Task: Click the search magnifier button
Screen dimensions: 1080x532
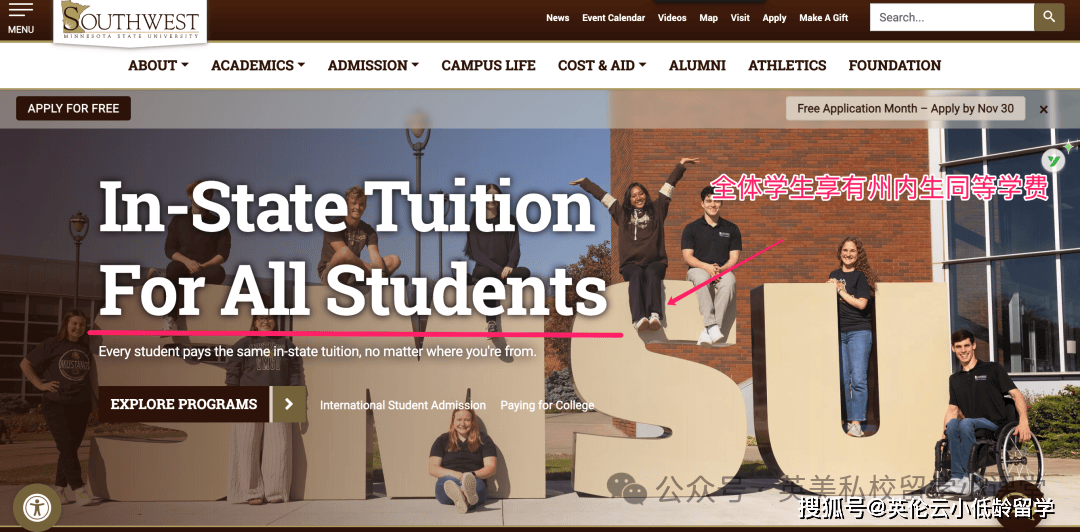Action: tap(1049, 17)
